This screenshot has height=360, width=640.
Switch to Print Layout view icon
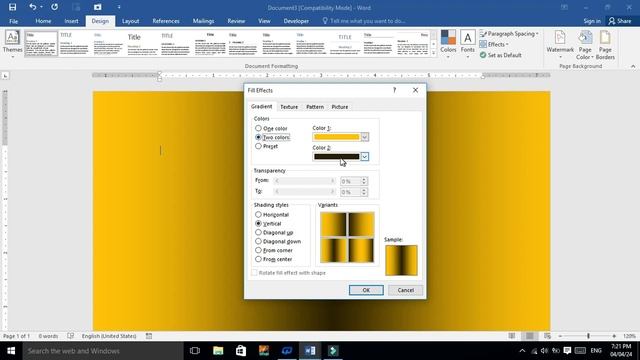pos(529,336)
